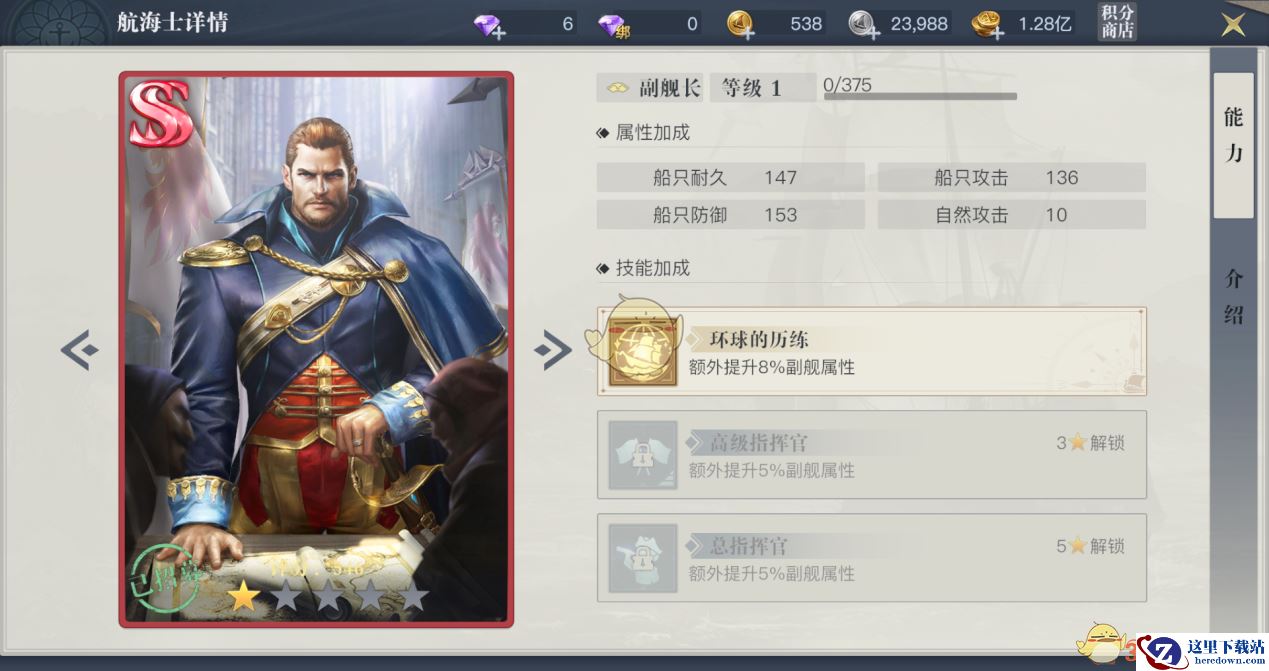Close the navigator details screen
This screenshot has height=671, width=1269.
click(1234, 24)
